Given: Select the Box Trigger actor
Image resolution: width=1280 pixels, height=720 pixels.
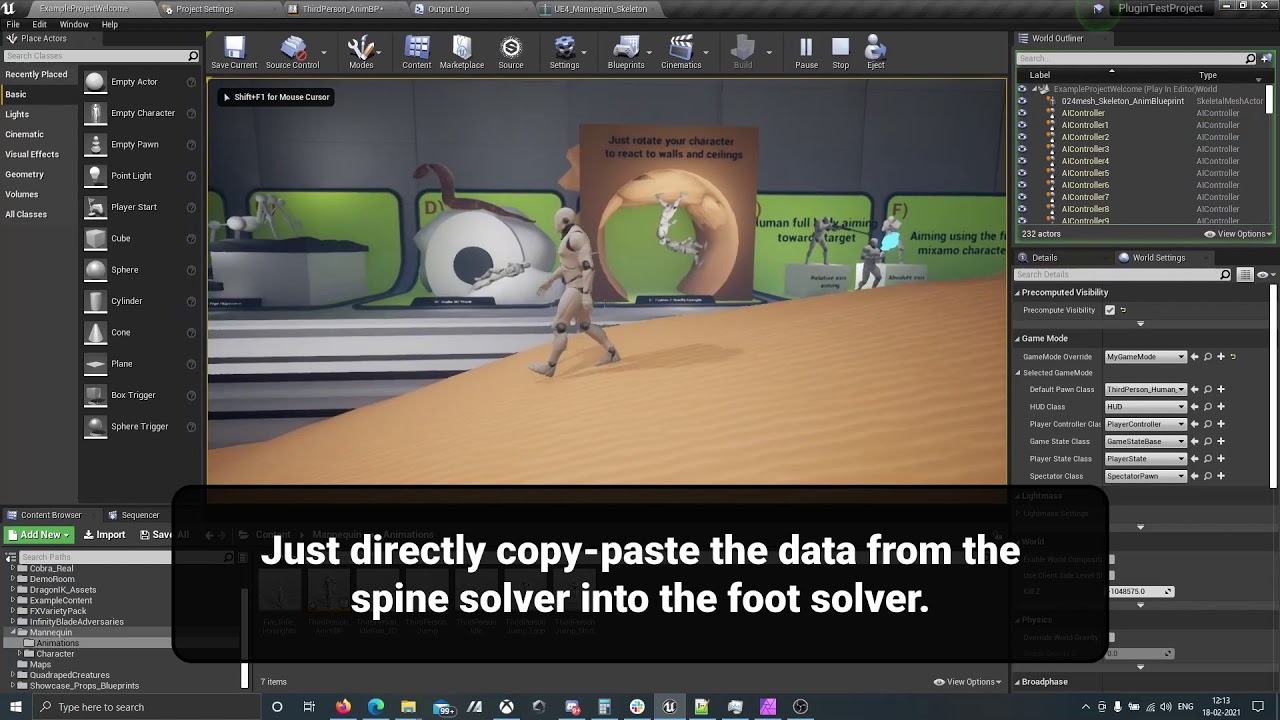Looking at the screenshot, I should (x=140, y=395).
